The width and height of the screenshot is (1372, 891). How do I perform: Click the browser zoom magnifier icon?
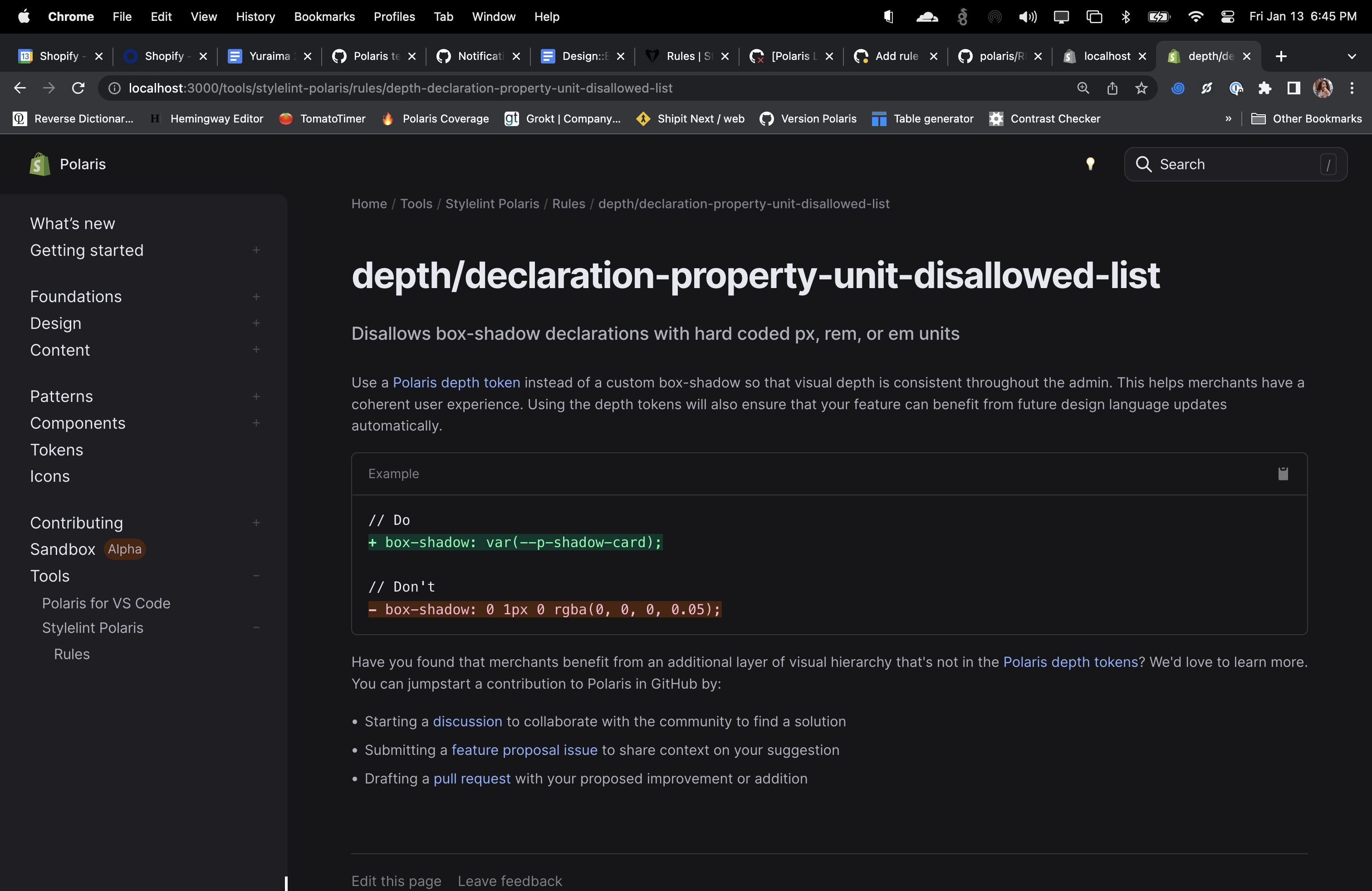point(1083,88)
